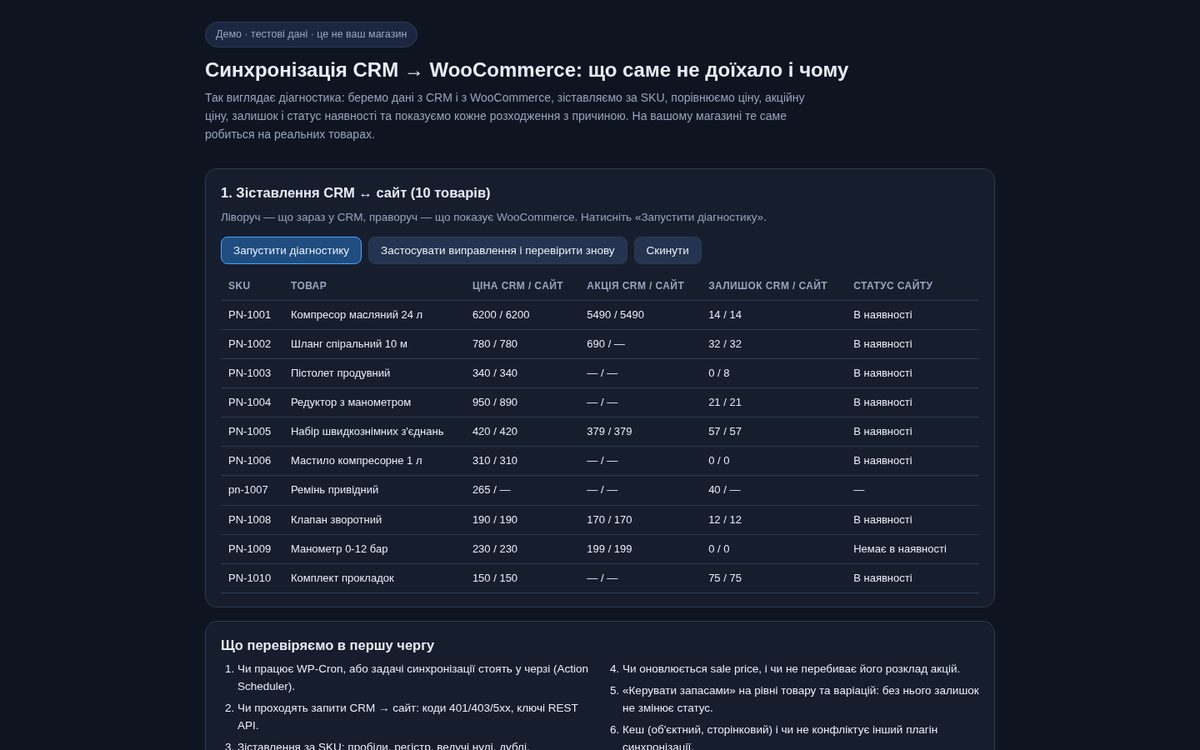Click status Немає в наявності for PN-1009
The width and height of the screenshot is (1200, 750).
900,549
